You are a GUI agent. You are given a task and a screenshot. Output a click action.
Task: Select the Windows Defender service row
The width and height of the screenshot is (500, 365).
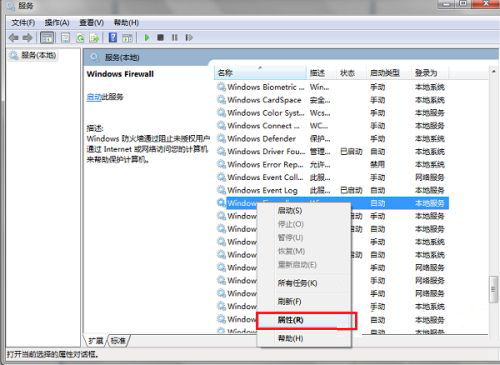click(x=332, y=139)
